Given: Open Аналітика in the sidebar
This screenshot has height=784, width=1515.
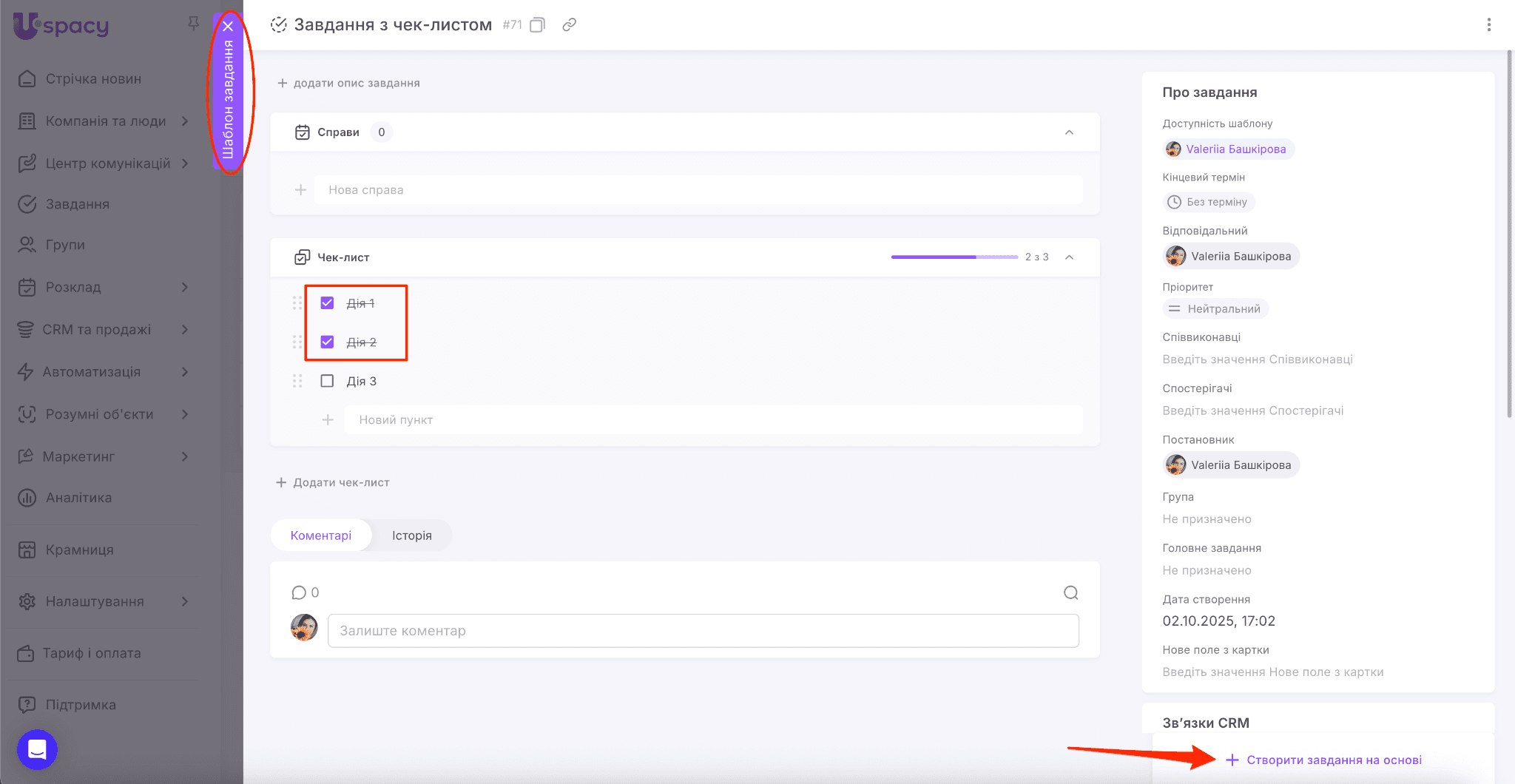Looking at the screenshot, I should pyautogui.click(x=78, y=498).
